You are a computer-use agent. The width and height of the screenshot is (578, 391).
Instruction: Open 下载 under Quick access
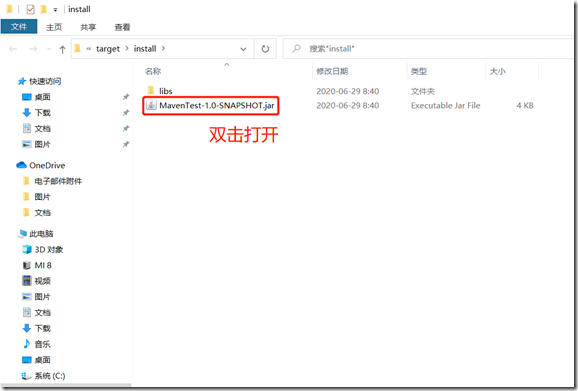[42, 113]
